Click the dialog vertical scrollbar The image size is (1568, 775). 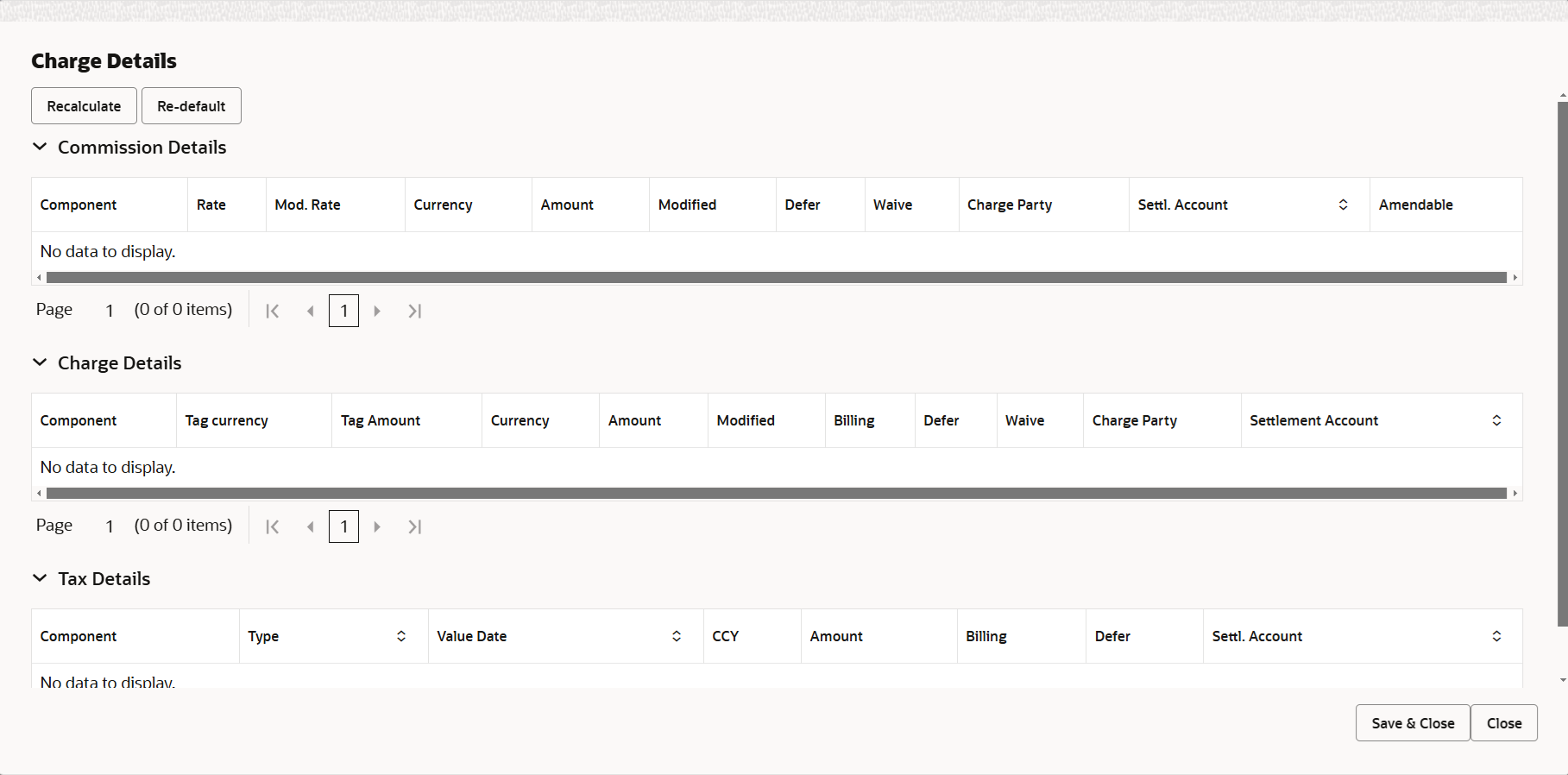click(1562, 363)
